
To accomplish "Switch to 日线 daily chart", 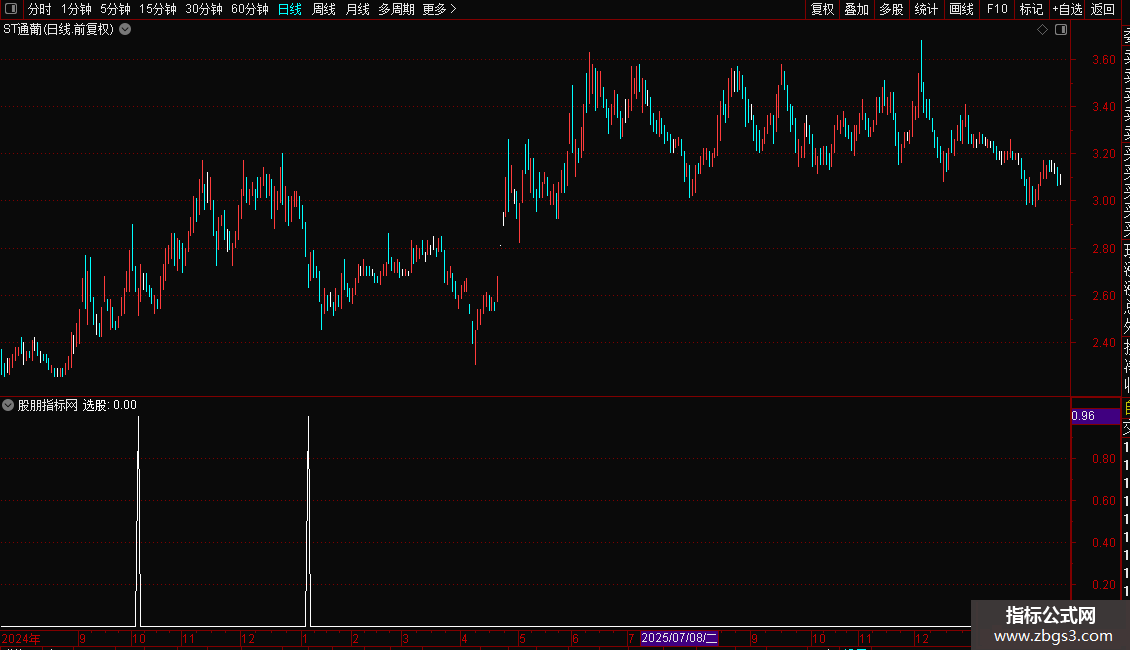I will 290,9.
